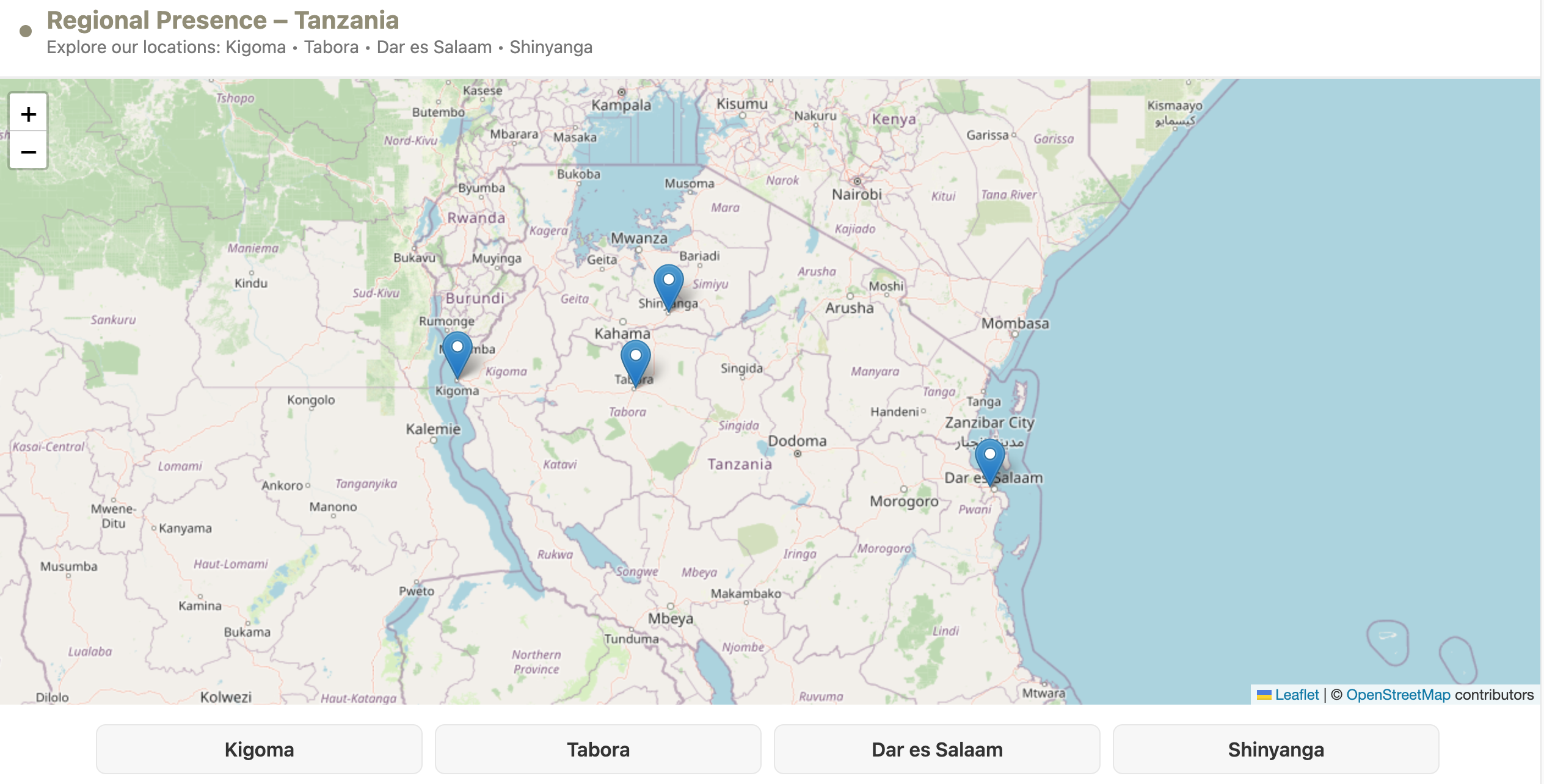Zoom in using the plus control
Viewport: 1544px width, 784px height.
tap(28, 113)
